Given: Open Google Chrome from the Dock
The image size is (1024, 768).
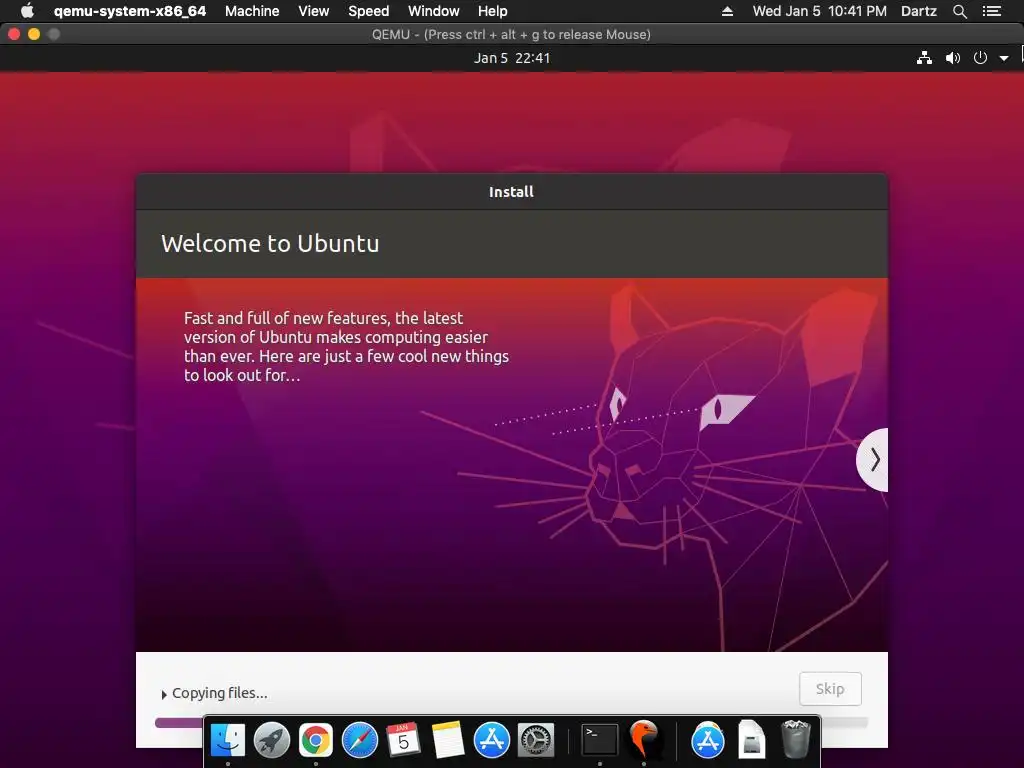Looking at the screenshot, I should pos(315,741).
